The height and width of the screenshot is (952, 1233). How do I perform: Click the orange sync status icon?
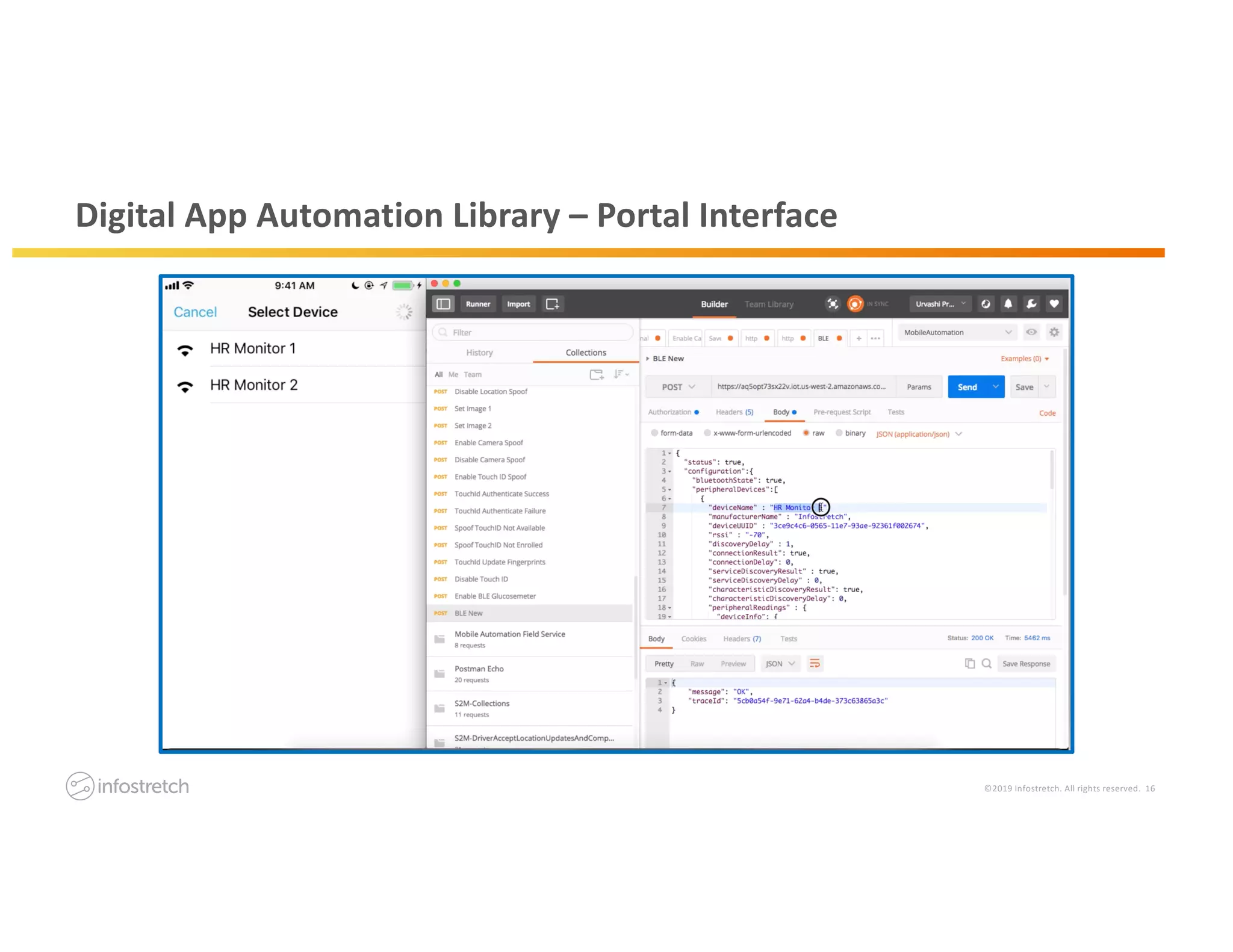click(x=855, y=304)
